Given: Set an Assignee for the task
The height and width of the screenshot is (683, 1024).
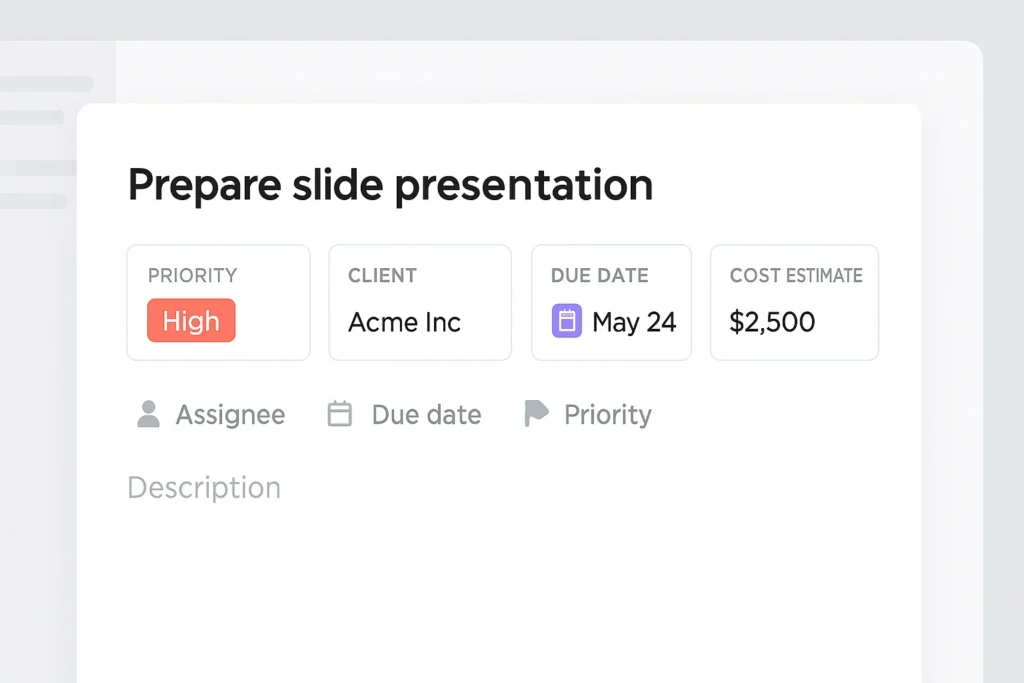Looking at the screenshot, I should pos(230,415).
